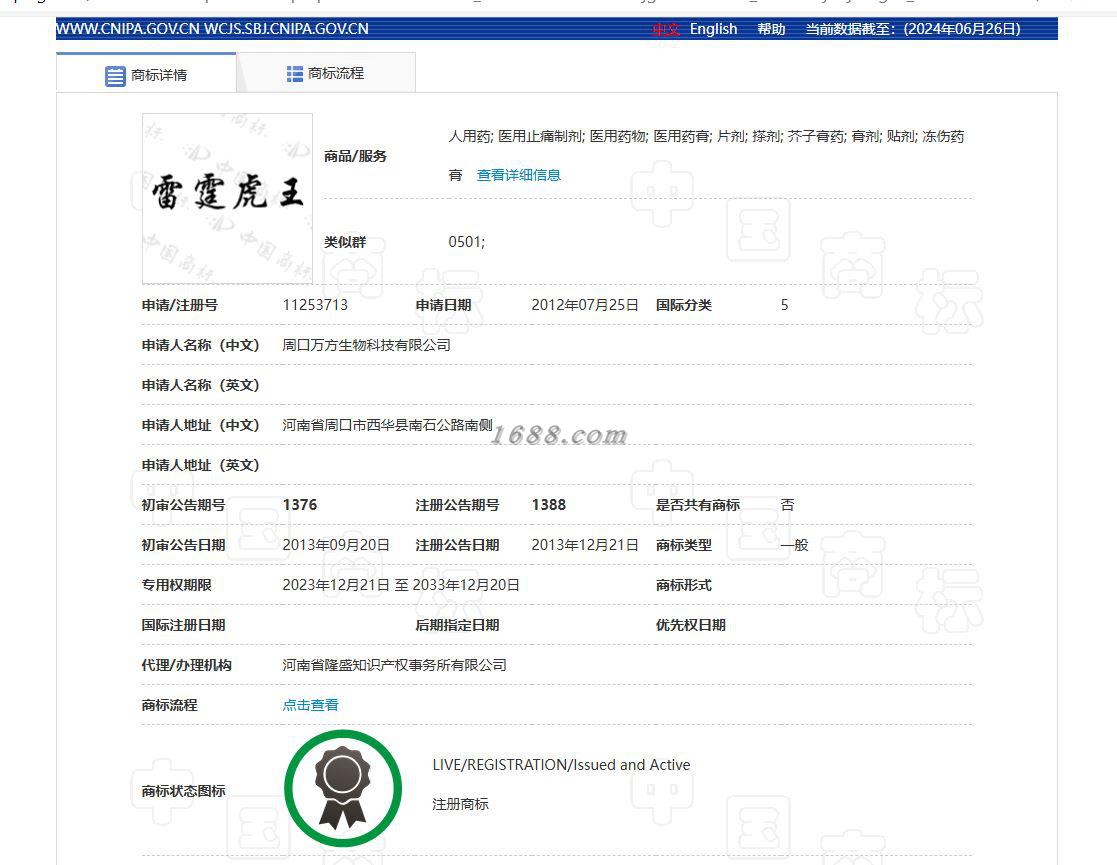
Task: Click the goods list text 人用药; 医用止痛制剂
Action: click(x=515, y=136)
